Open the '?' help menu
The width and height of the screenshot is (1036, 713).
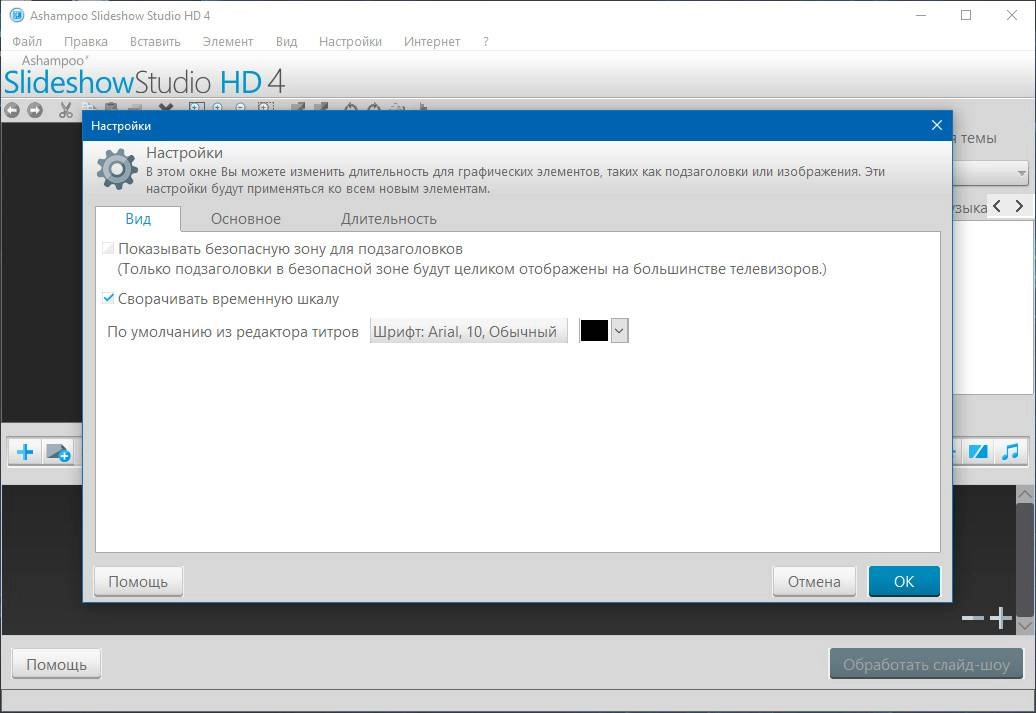tap(486, 41)
